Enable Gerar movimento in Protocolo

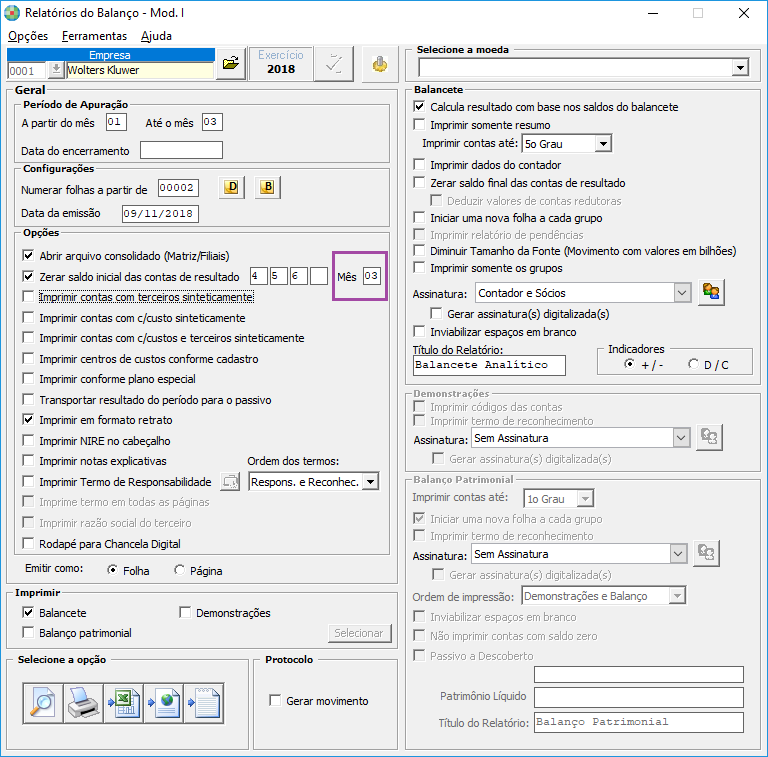click(275, 701)
